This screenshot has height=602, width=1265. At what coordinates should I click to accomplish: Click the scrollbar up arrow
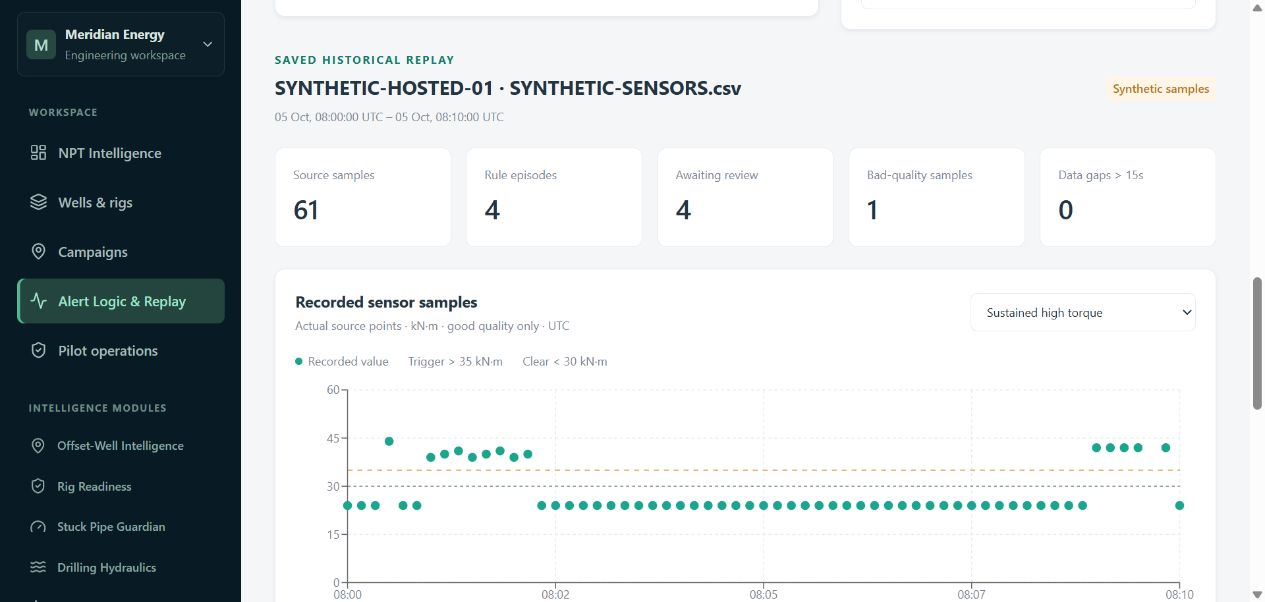(1257, 8)
